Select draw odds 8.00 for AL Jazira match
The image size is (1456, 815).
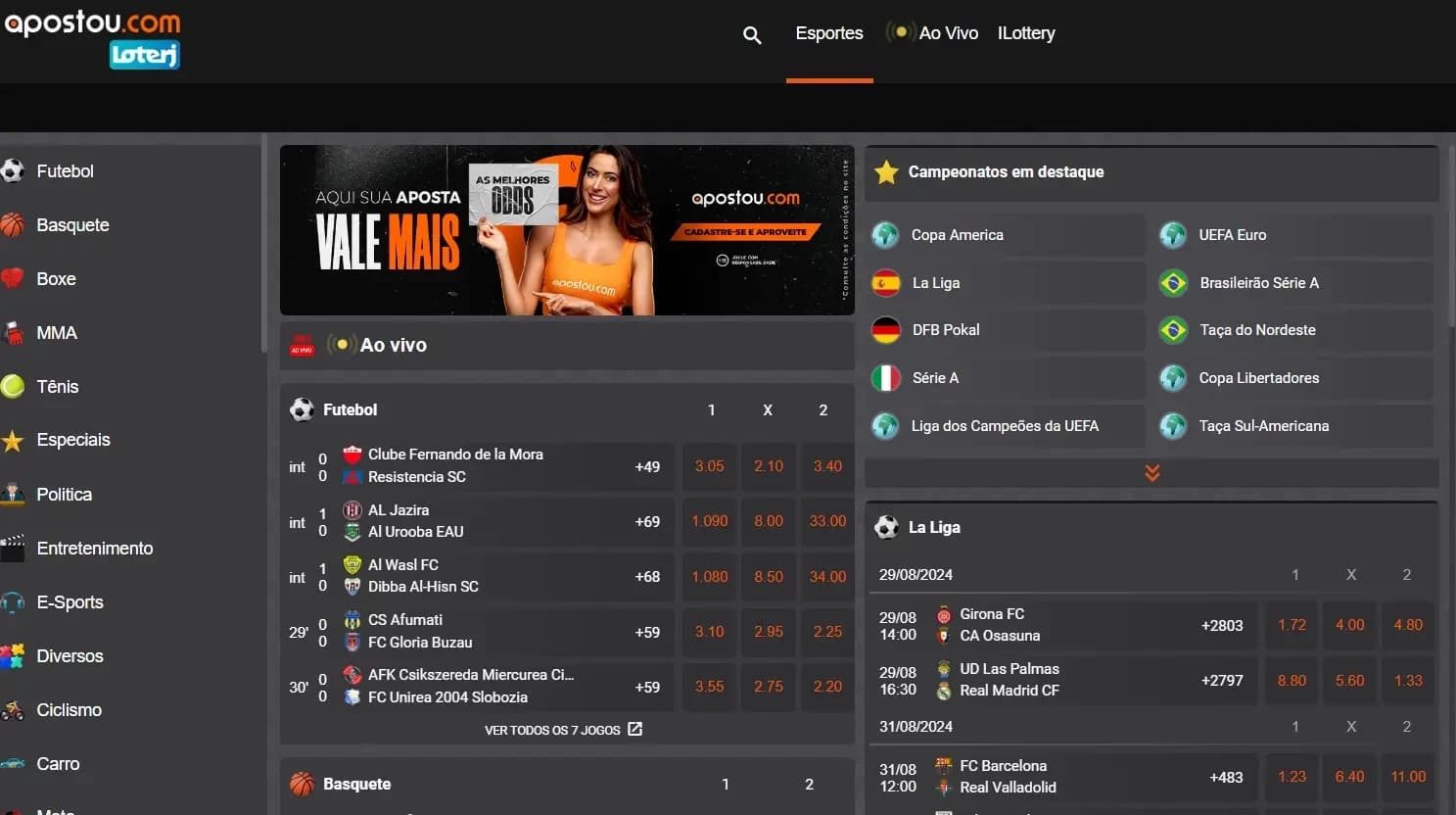(769, 521)
